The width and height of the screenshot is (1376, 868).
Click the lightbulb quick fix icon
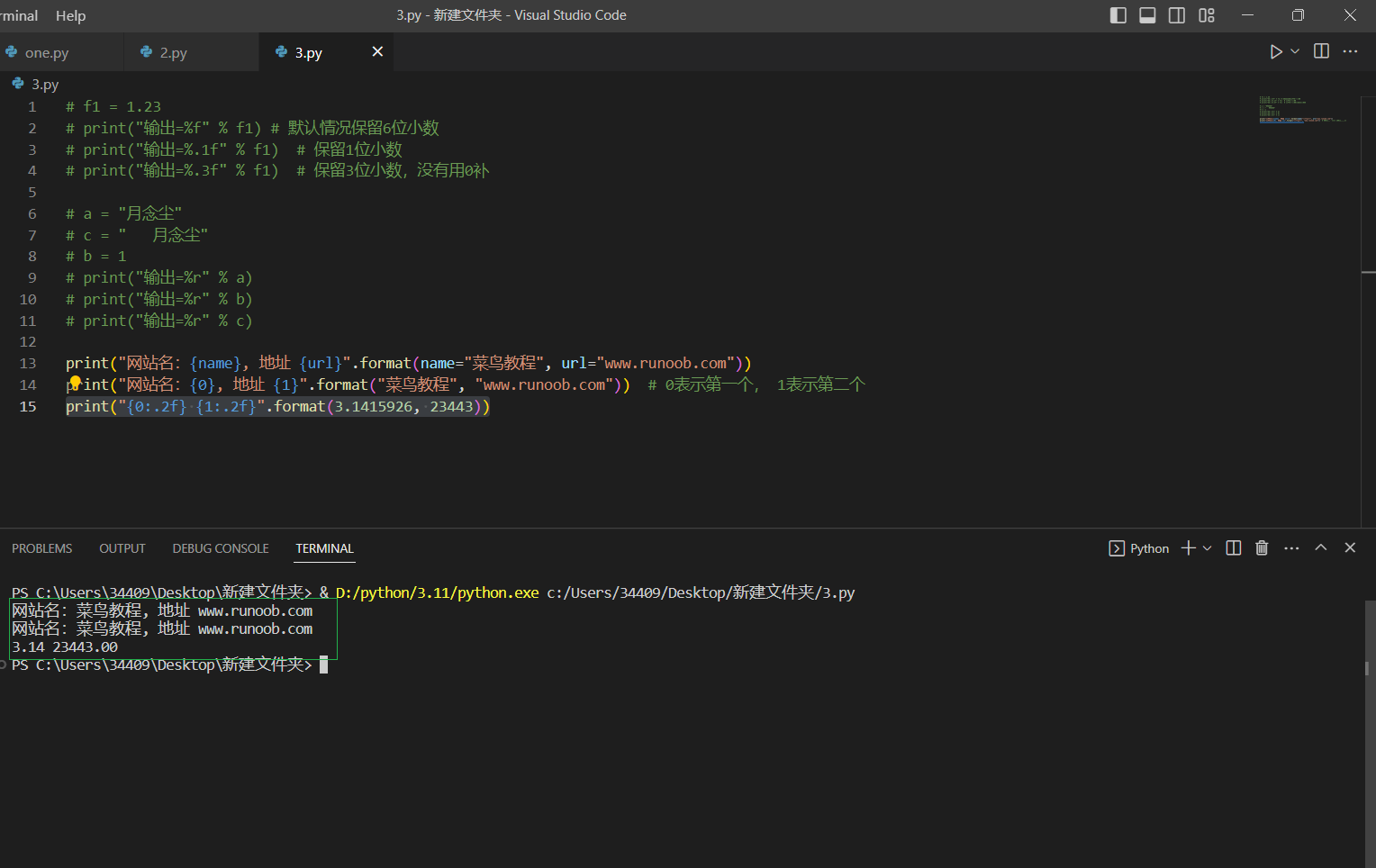(x=76, y=384)
